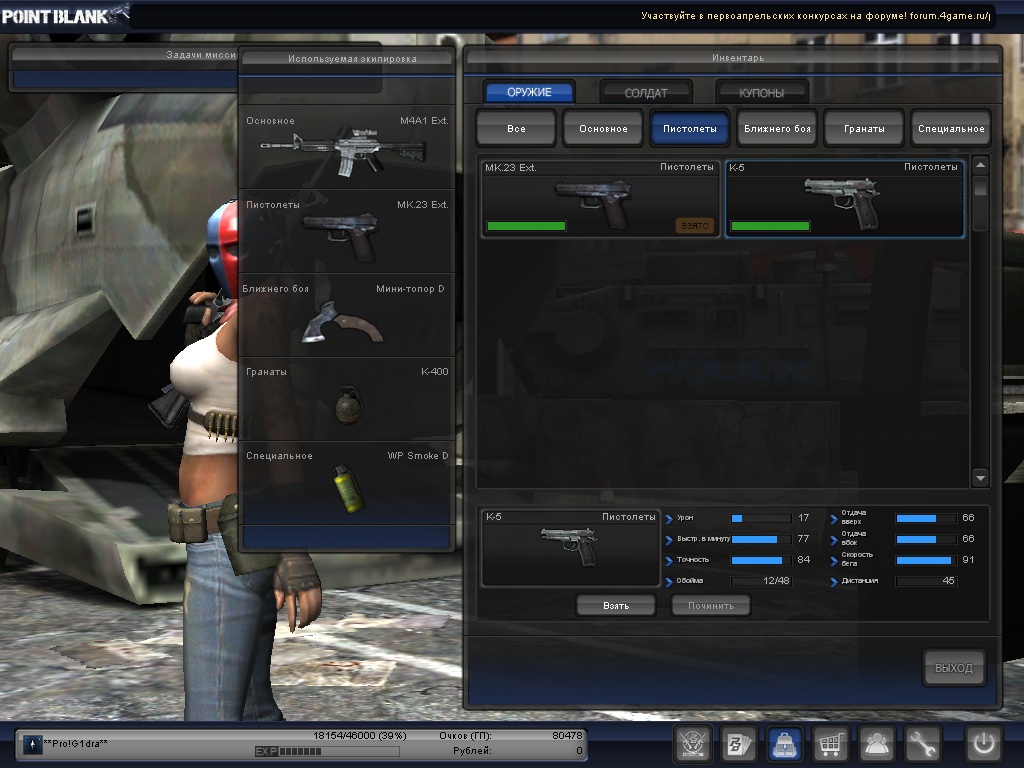Viewport: 1024px width, 768px height.
Task: Select the K-5 inventory card
Action: [844, 199]
